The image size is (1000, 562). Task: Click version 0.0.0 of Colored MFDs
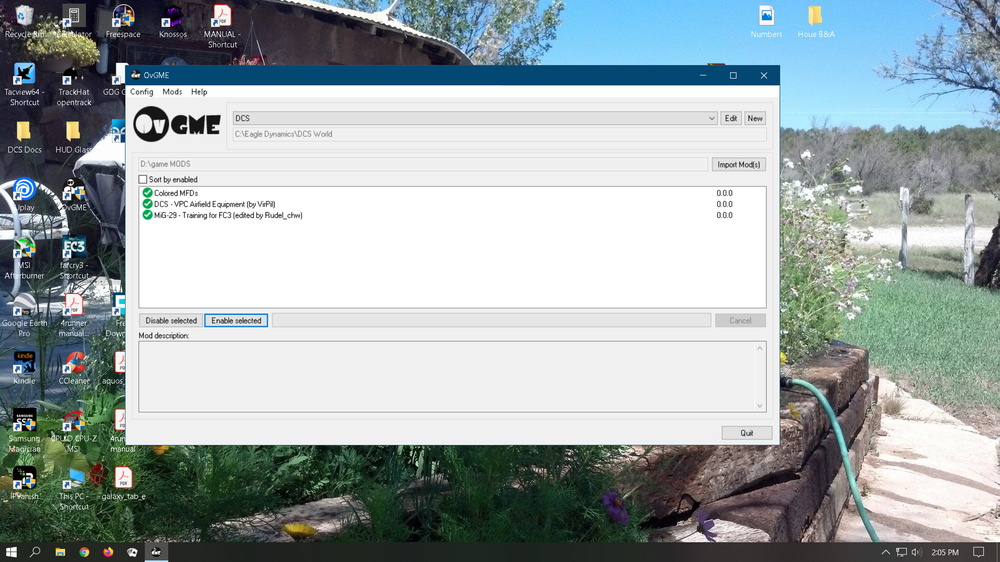(x=724, y=193)
